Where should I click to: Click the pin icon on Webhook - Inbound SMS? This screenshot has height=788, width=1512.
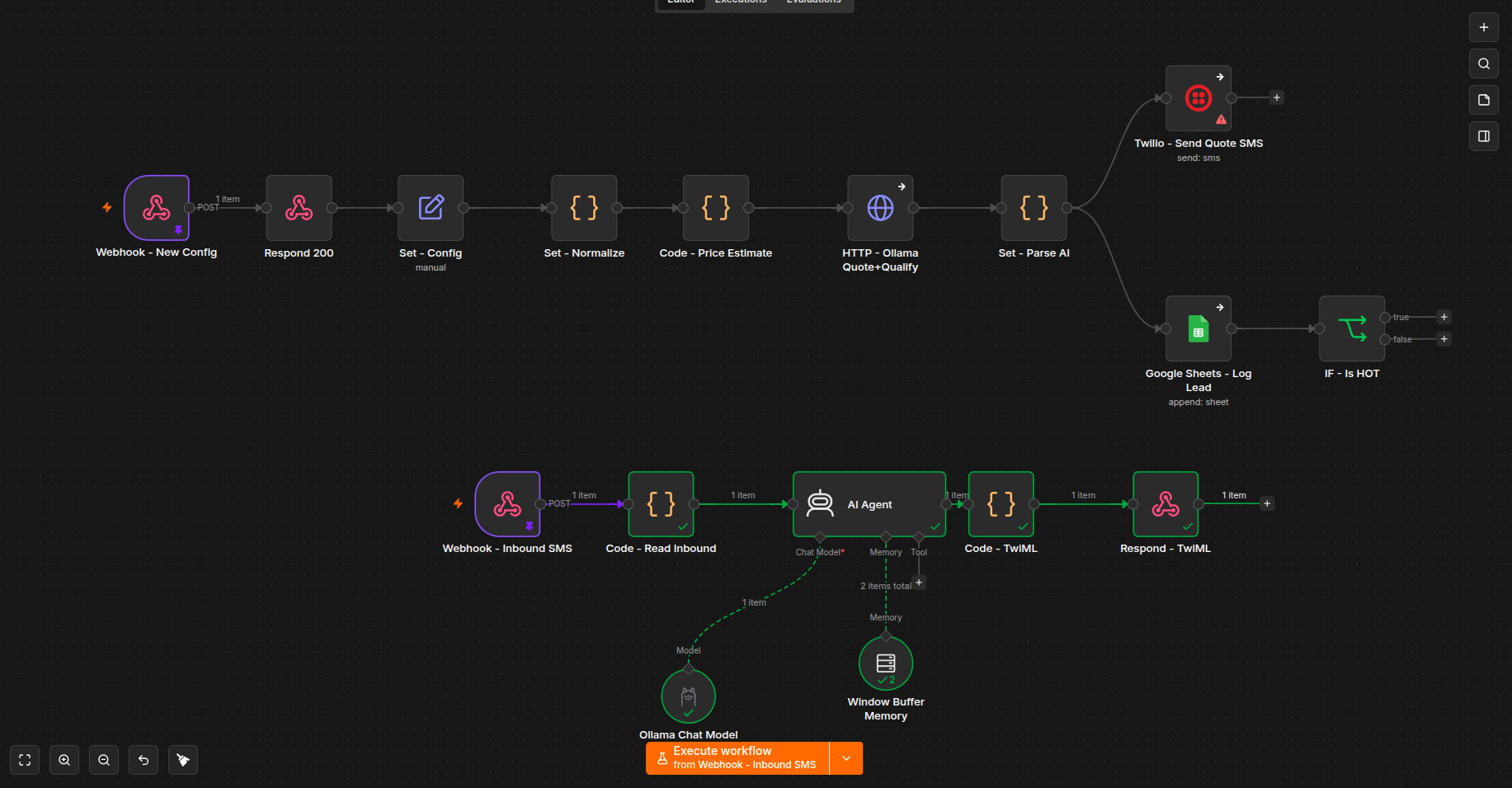tap(530, 526)
